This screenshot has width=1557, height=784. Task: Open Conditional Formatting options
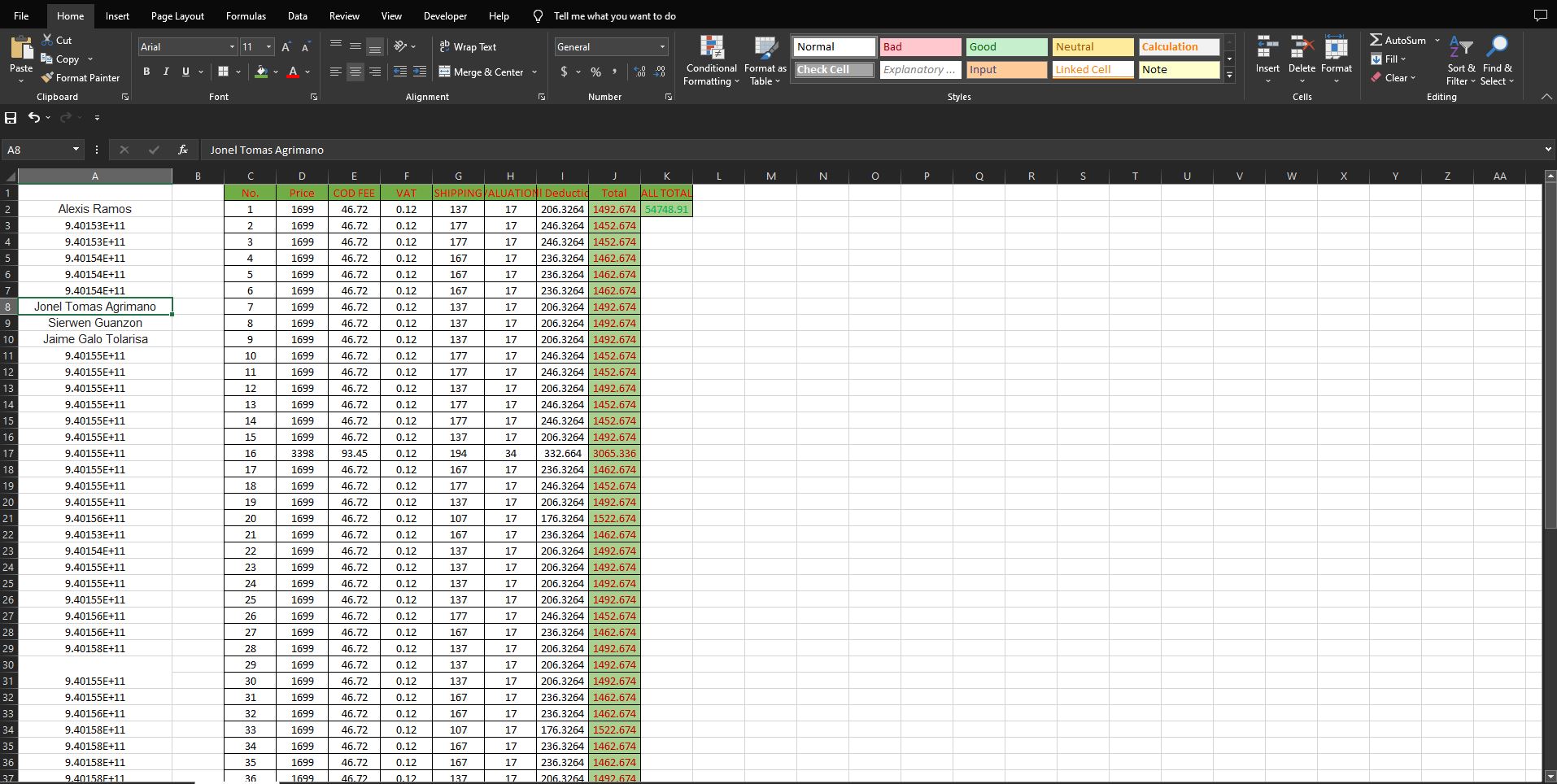(712, 61)
